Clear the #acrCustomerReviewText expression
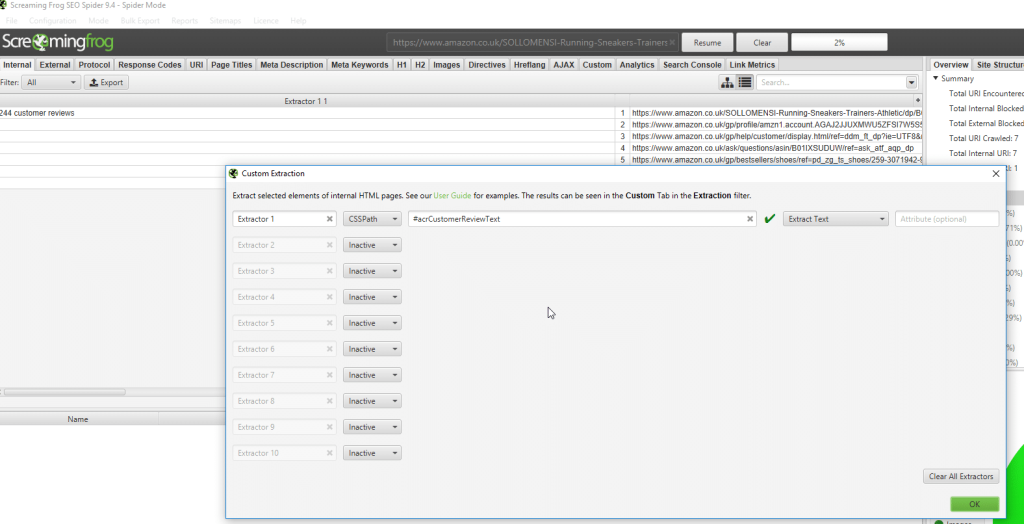This screenshot has height=524, width=1024. click(749, 219)
